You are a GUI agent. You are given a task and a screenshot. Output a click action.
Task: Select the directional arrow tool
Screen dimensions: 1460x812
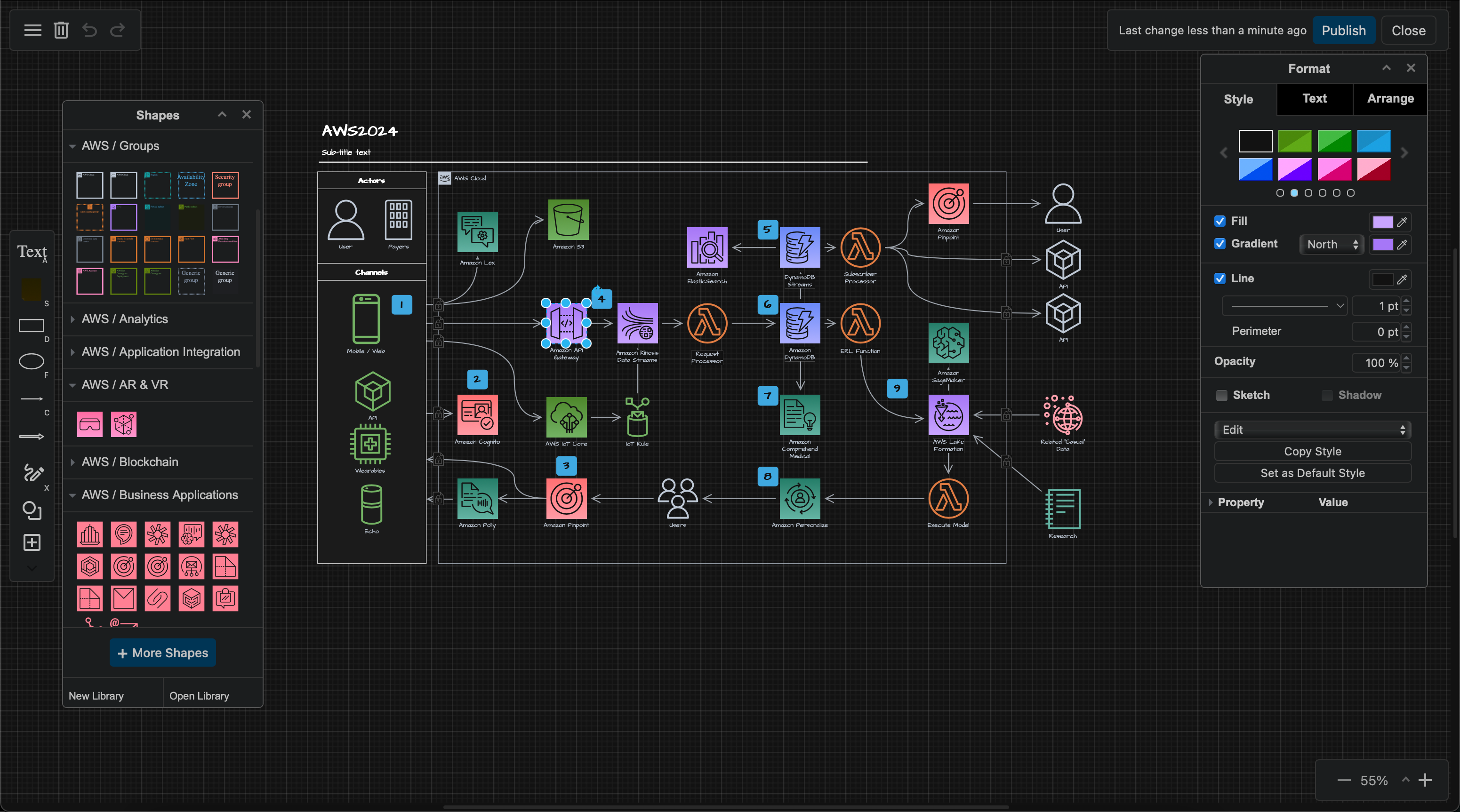pos(32,436)
